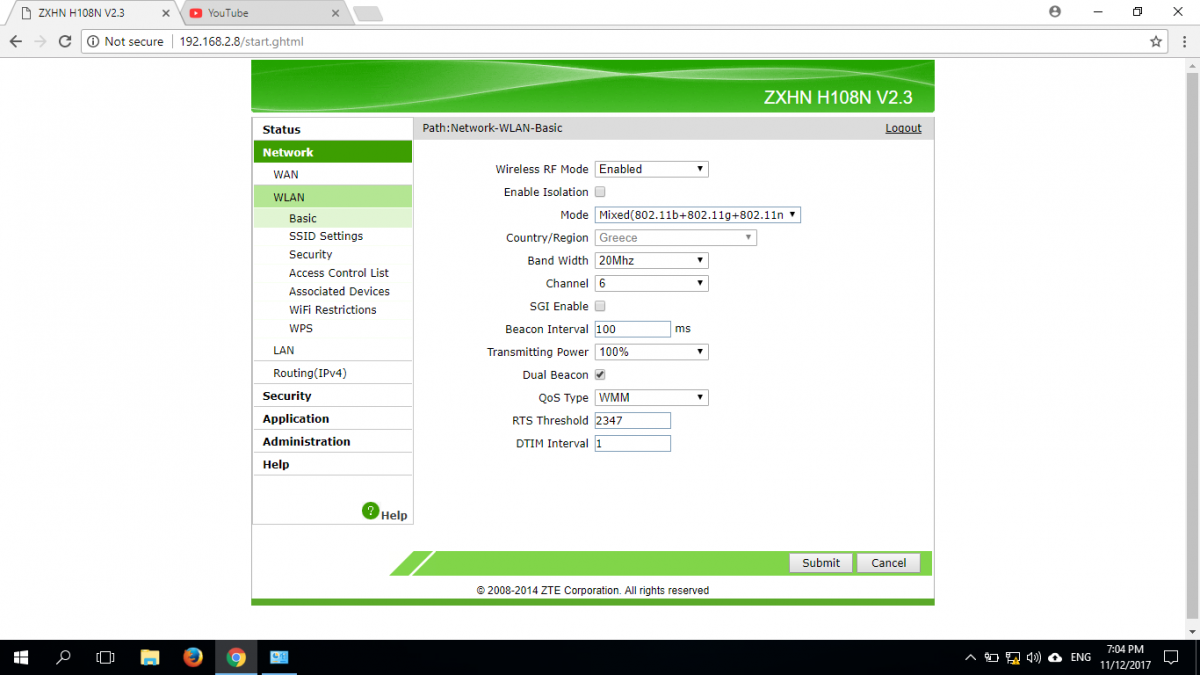Click the Chrome icon on the taskbar

pyautogui.click(x=236, y=657)
